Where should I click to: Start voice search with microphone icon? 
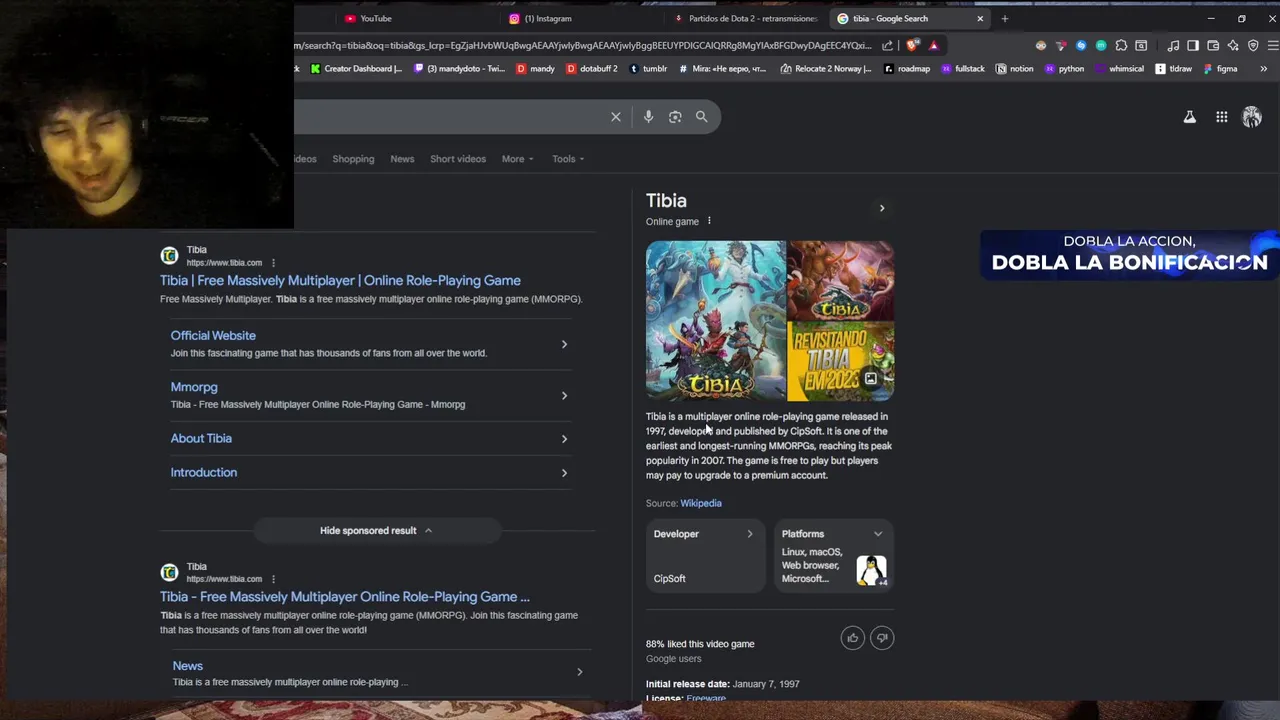648,117
